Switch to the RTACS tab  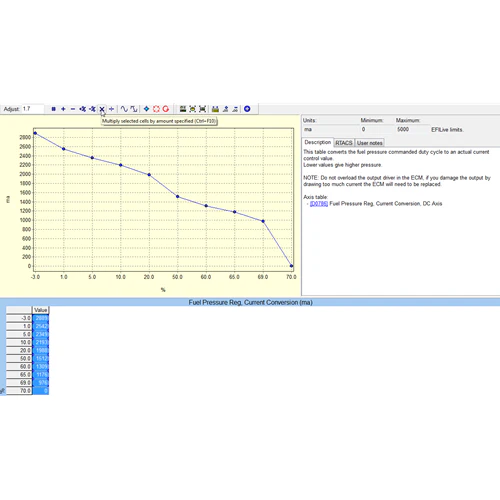tap(344, 143)
